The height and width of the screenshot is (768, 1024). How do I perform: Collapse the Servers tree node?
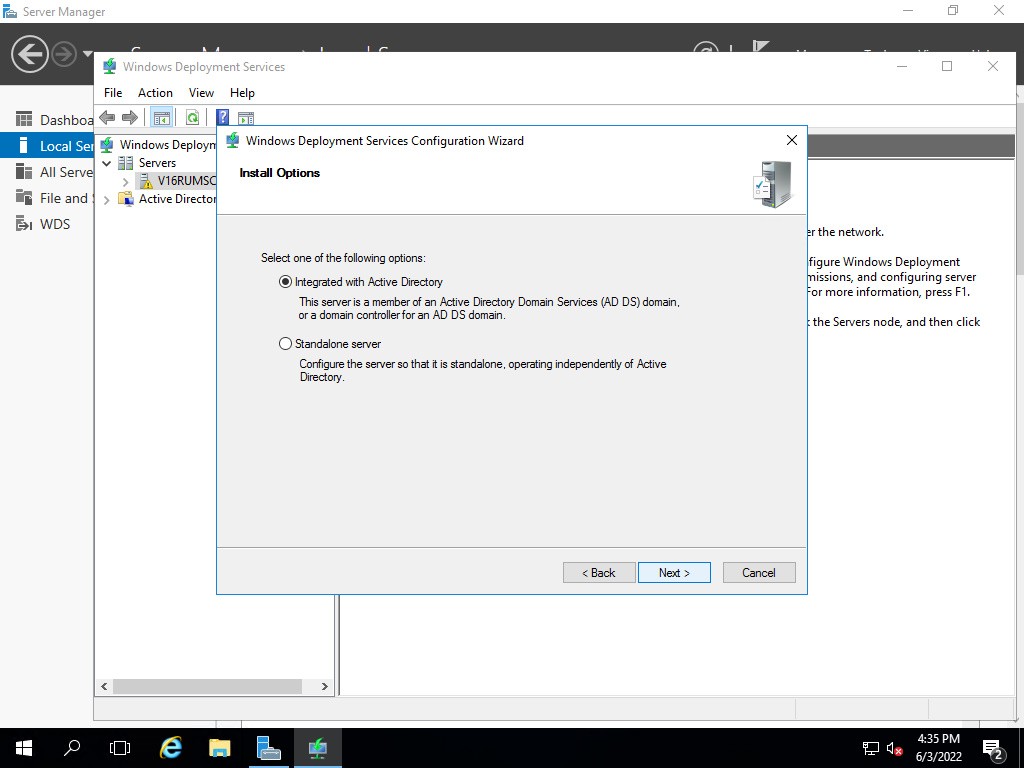point(106,163)
